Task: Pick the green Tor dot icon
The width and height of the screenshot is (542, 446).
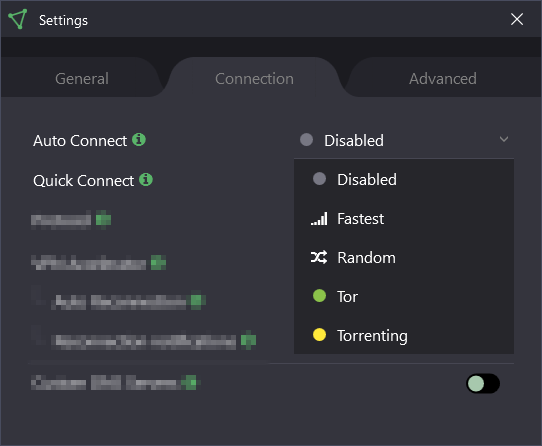Action: click(x=319, y=296)
